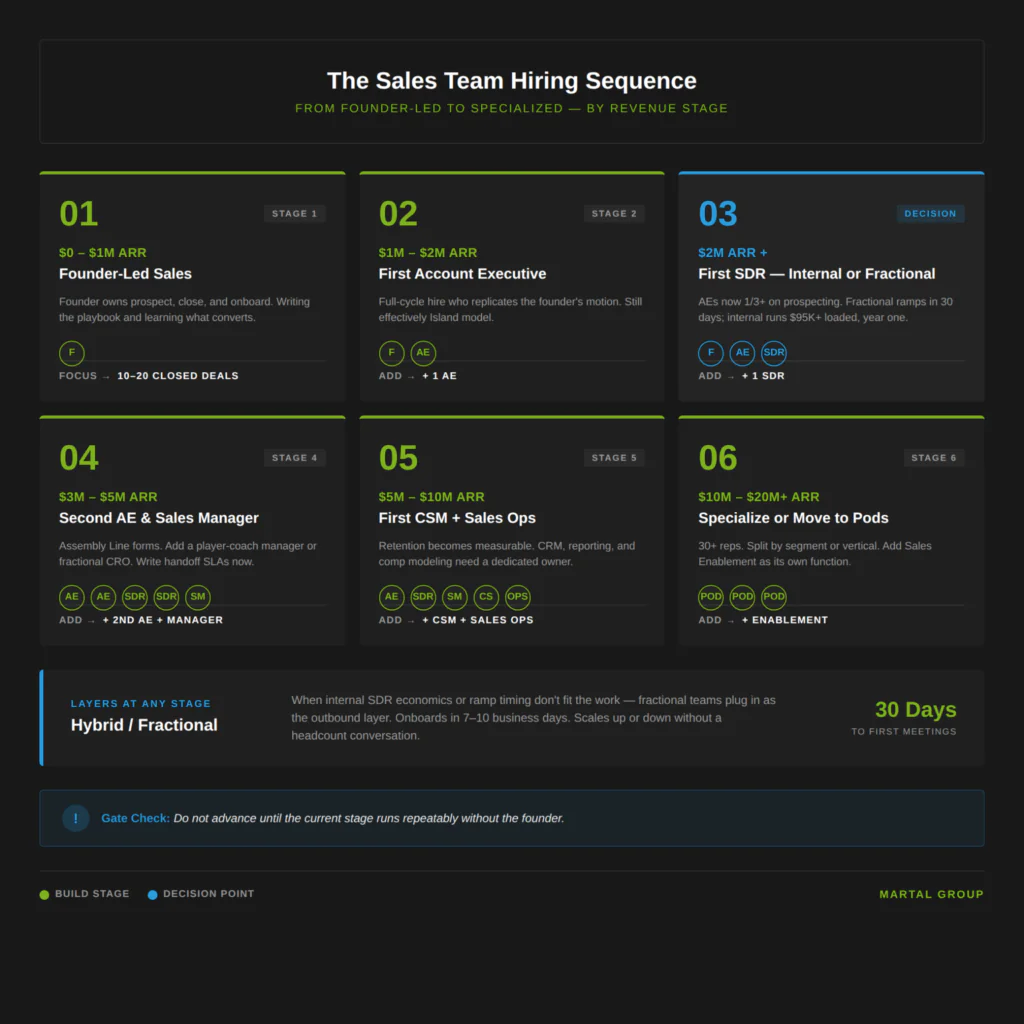Click the STAGE 6 tag
The image size is (1024, 1024).
[934, 458]
